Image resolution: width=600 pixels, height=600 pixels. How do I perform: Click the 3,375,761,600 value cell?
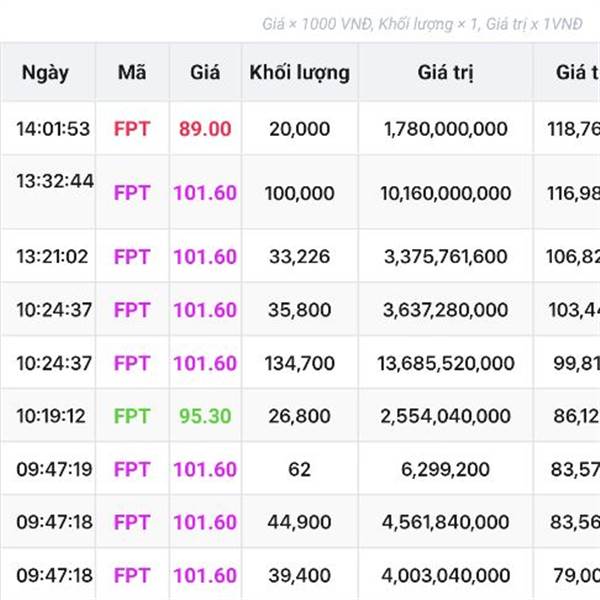point(446,257)
